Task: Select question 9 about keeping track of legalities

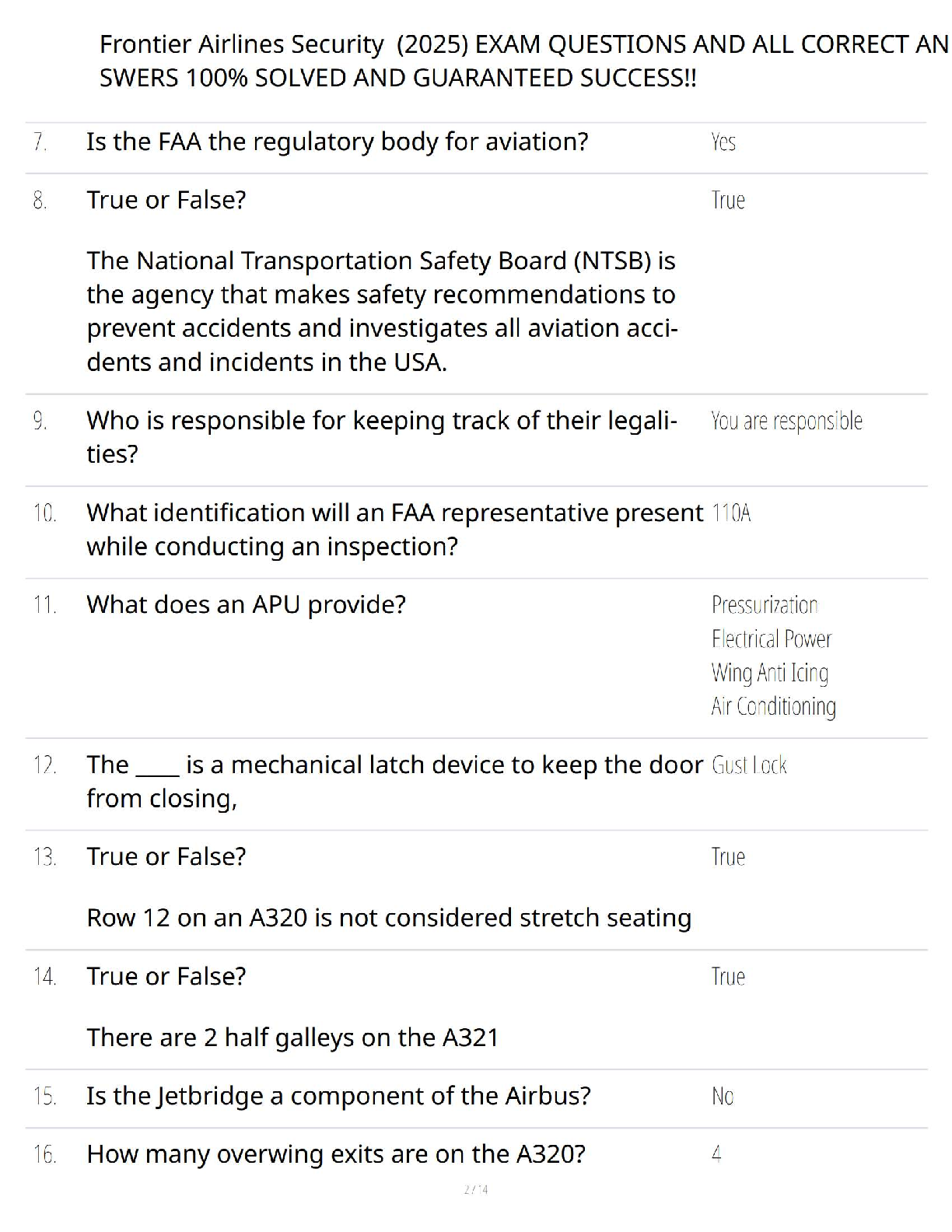Action: tap(382, 437)
